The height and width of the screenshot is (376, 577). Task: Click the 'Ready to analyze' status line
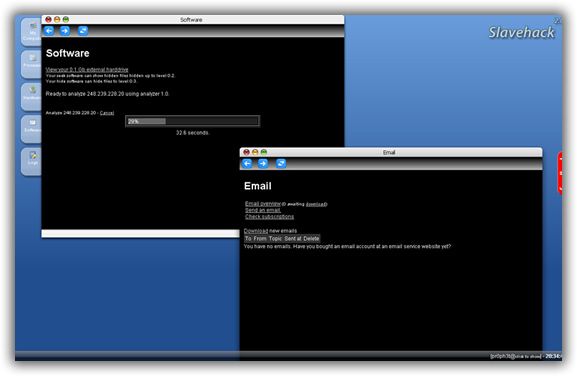point(107,94)
